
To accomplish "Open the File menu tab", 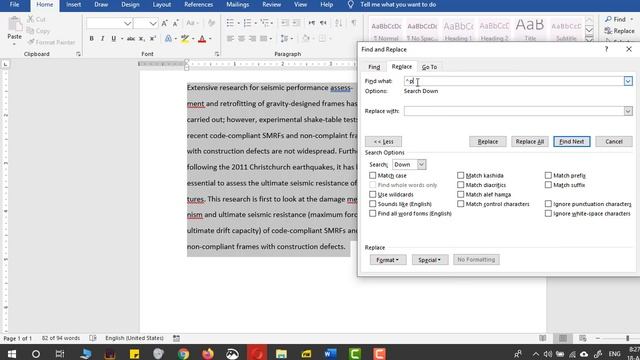I will tap(14, 5).
